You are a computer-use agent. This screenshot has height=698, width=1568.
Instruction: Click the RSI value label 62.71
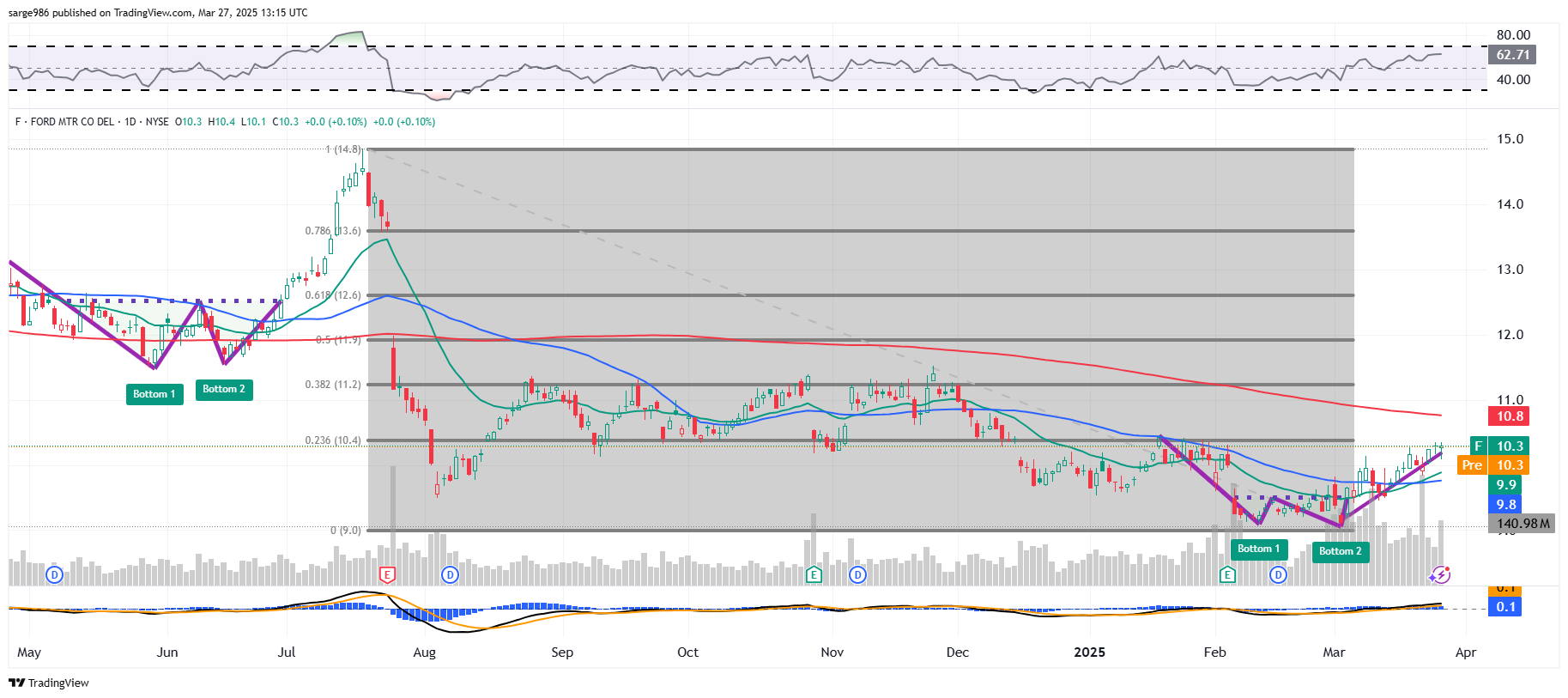pos(1512,55)
